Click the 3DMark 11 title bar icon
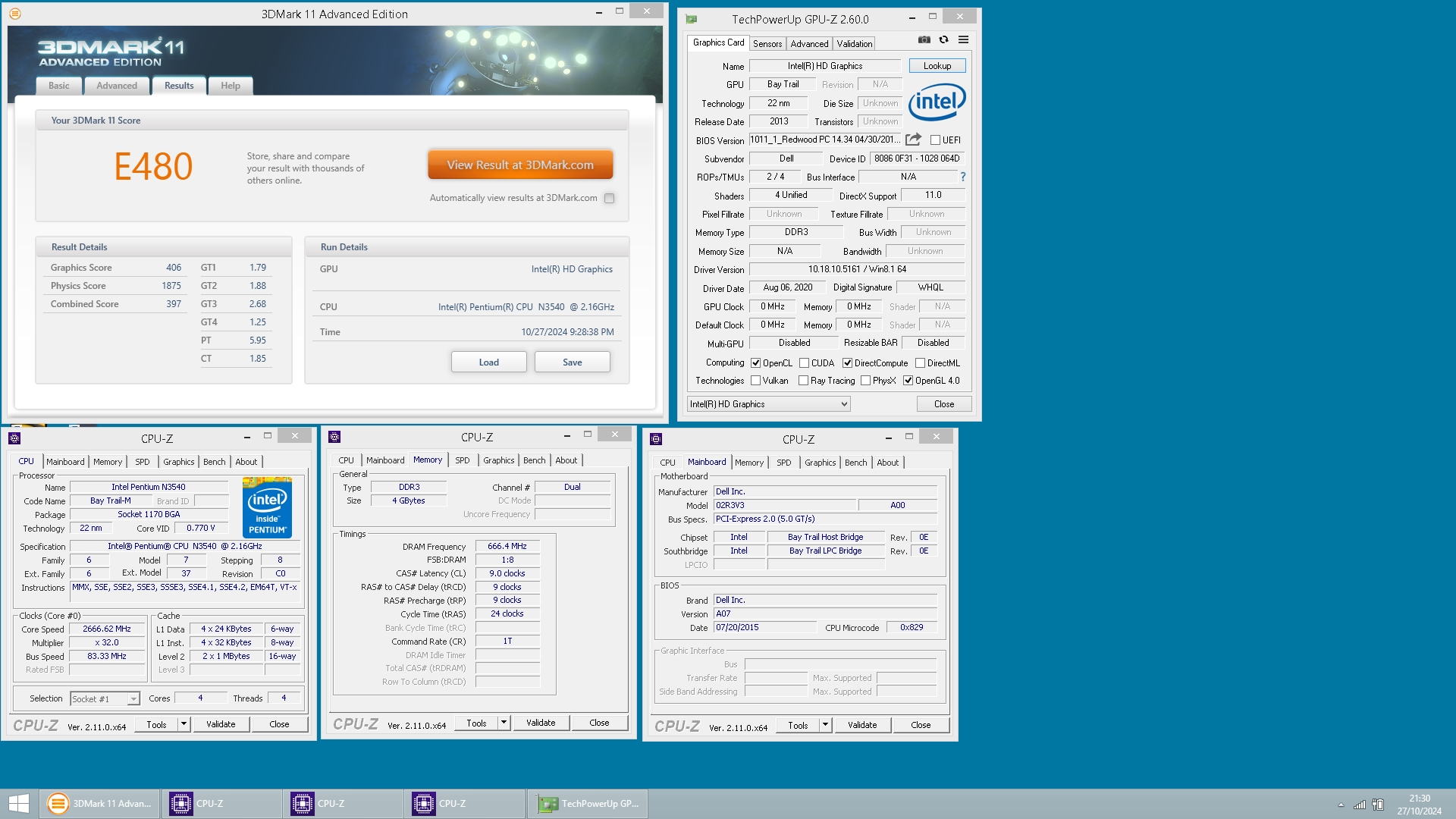Image resolution: width=1456 pixels, height=819 pixels. [15, 14]
